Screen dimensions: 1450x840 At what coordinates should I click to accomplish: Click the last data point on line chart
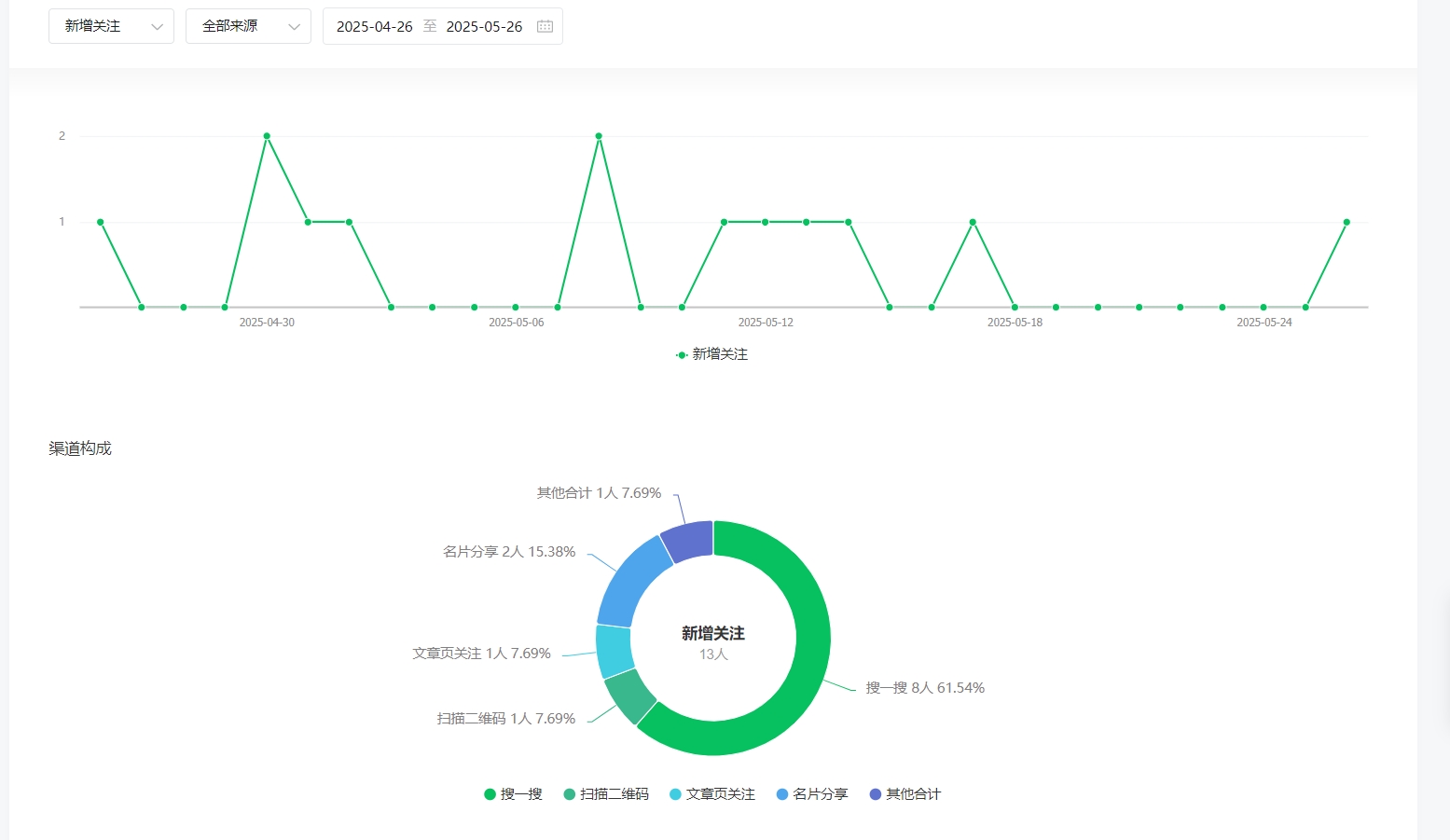pyautogui.click(x=1346, y=222)
